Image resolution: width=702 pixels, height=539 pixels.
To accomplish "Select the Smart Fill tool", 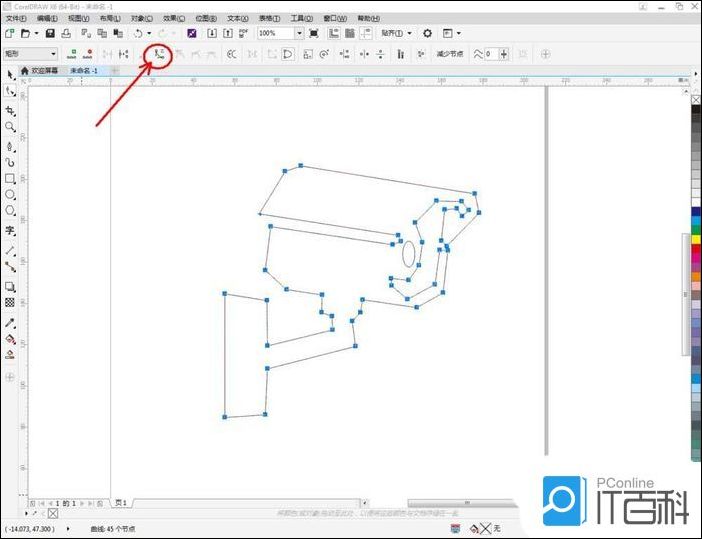I will (x=10, y=355).
